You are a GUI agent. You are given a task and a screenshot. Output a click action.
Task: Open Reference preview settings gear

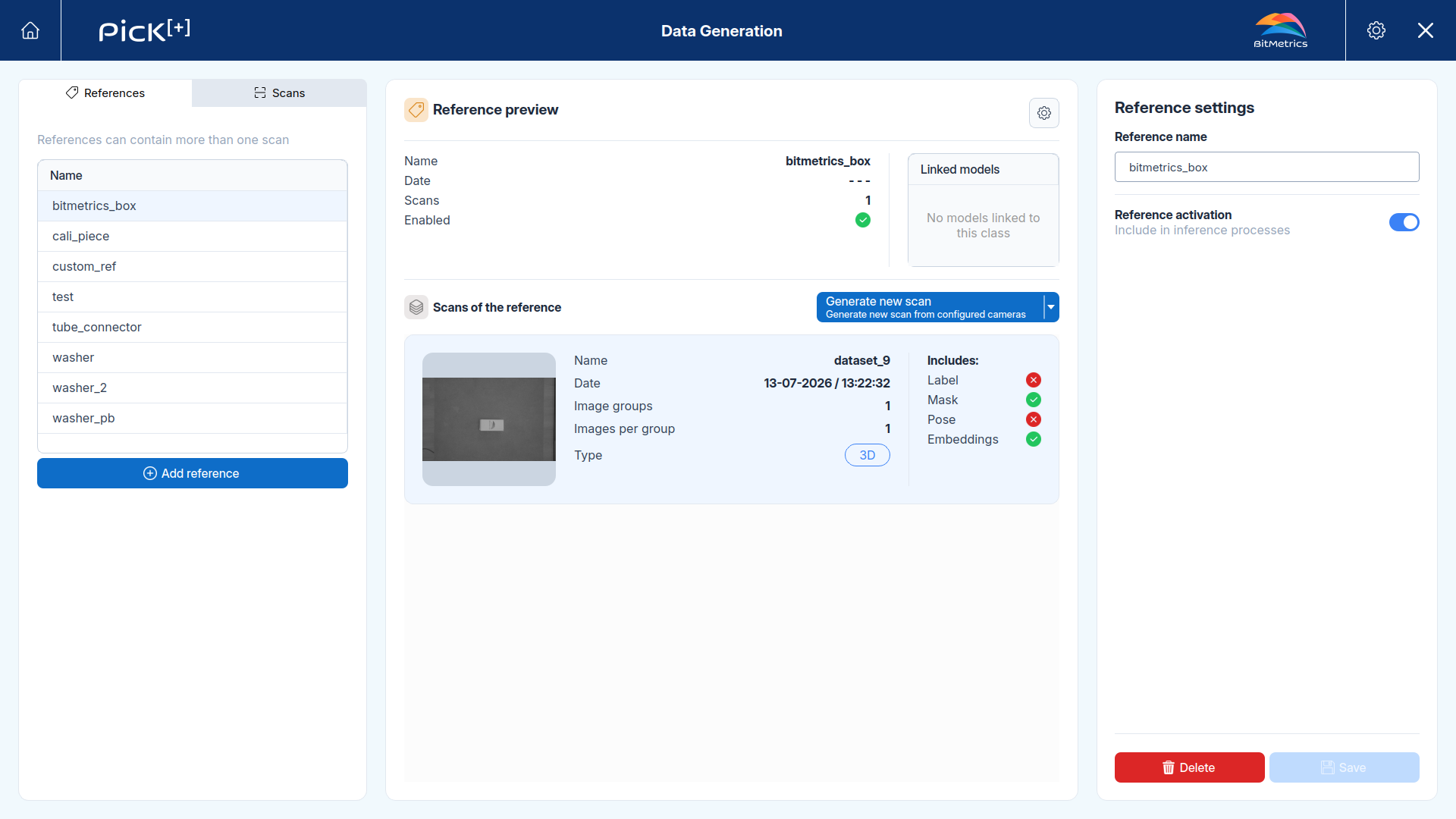coord(1044,113)
